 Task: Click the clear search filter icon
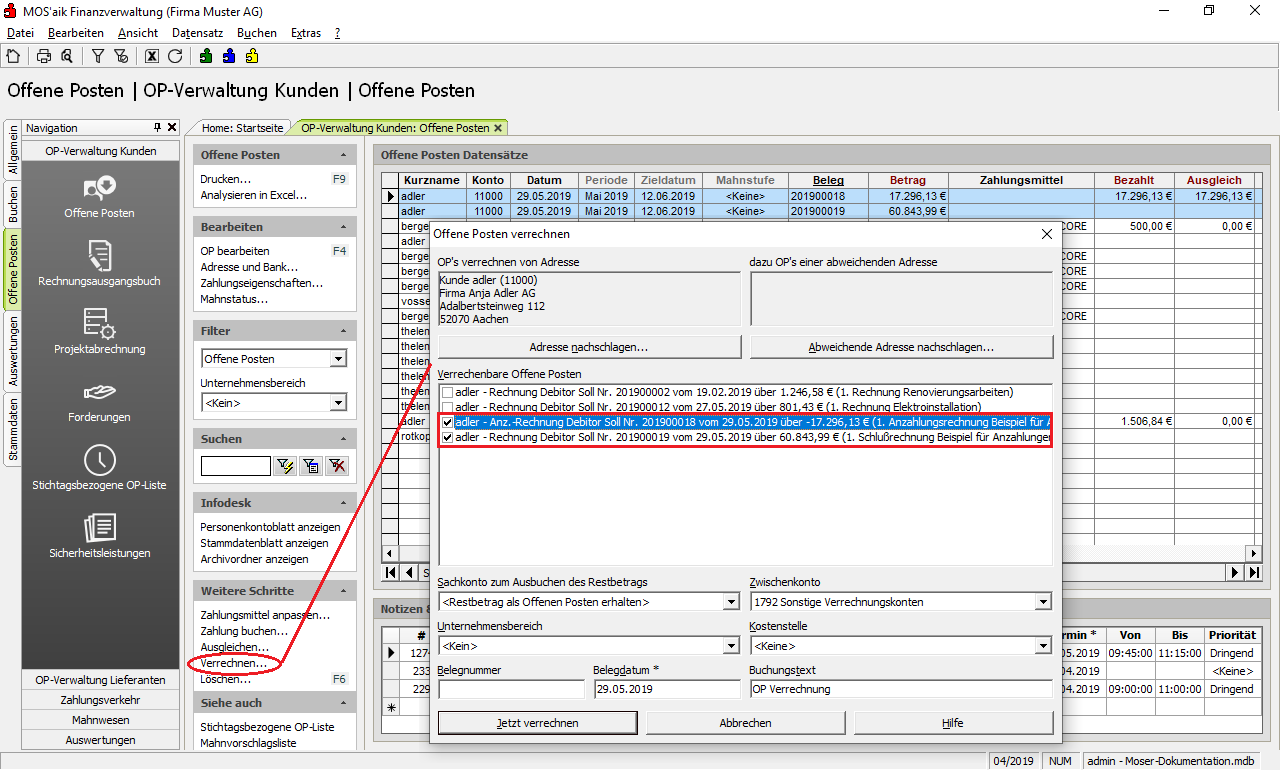[x=337, y=465]
